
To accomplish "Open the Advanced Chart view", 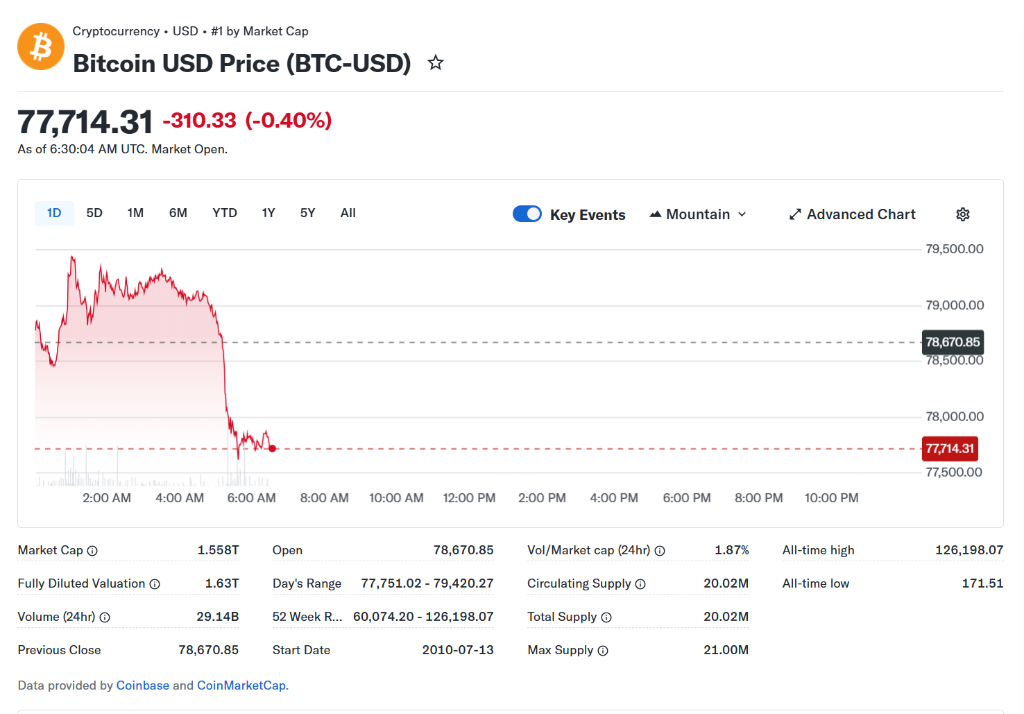I will (852, 214).
